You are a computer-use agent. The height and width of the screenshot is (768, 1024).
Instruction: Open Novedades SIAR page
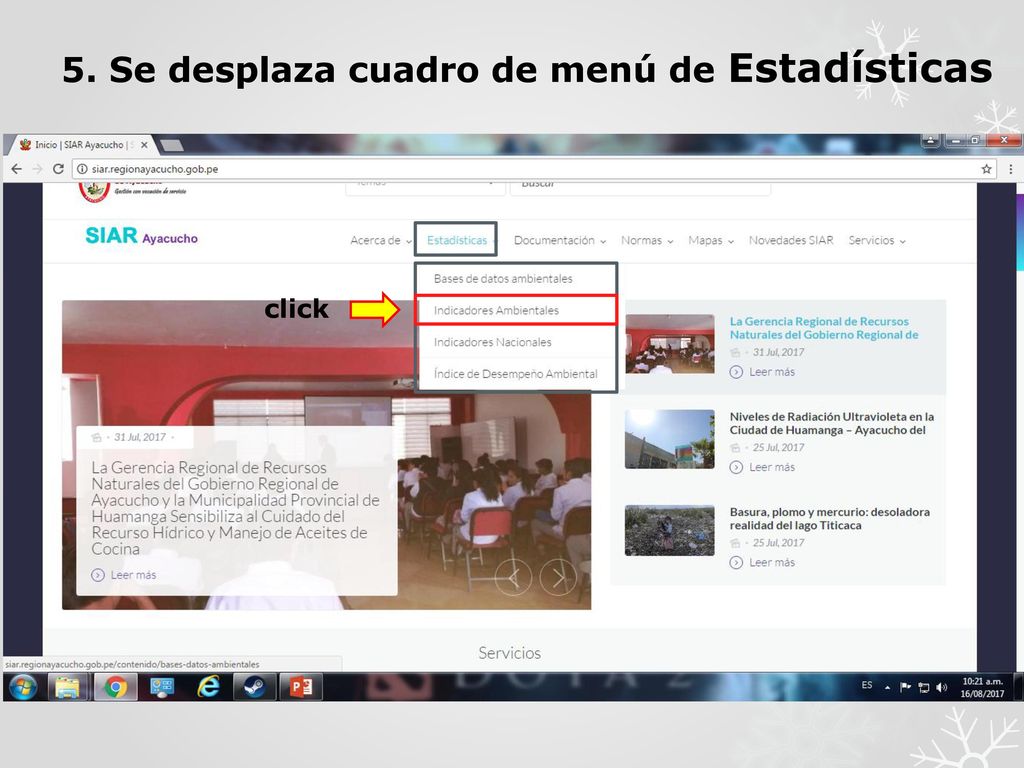pyautogui.click(x=791, y=240)
